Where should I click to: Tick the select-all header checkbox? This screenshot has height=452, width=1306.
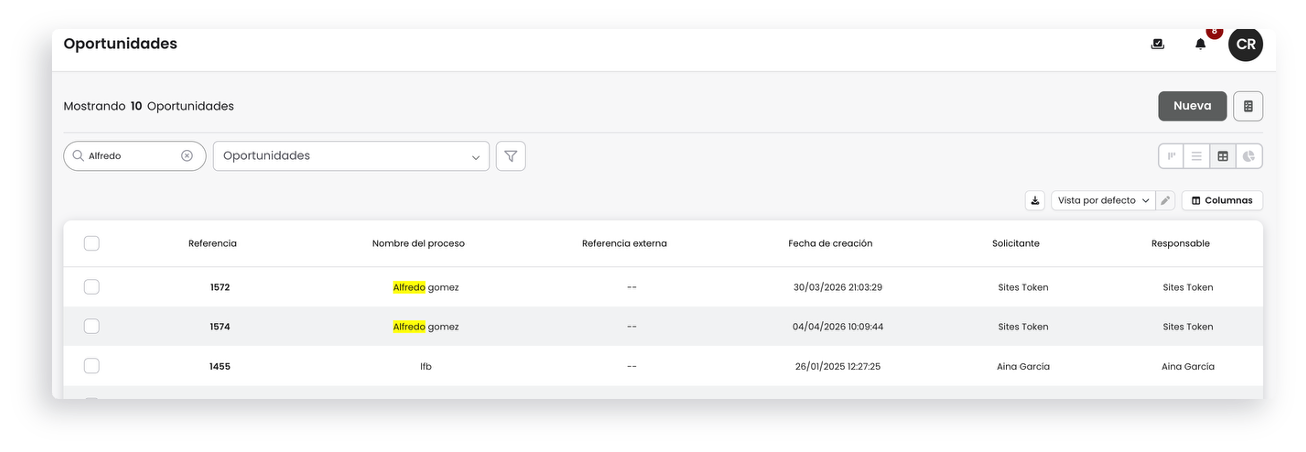tap(92, 243)
